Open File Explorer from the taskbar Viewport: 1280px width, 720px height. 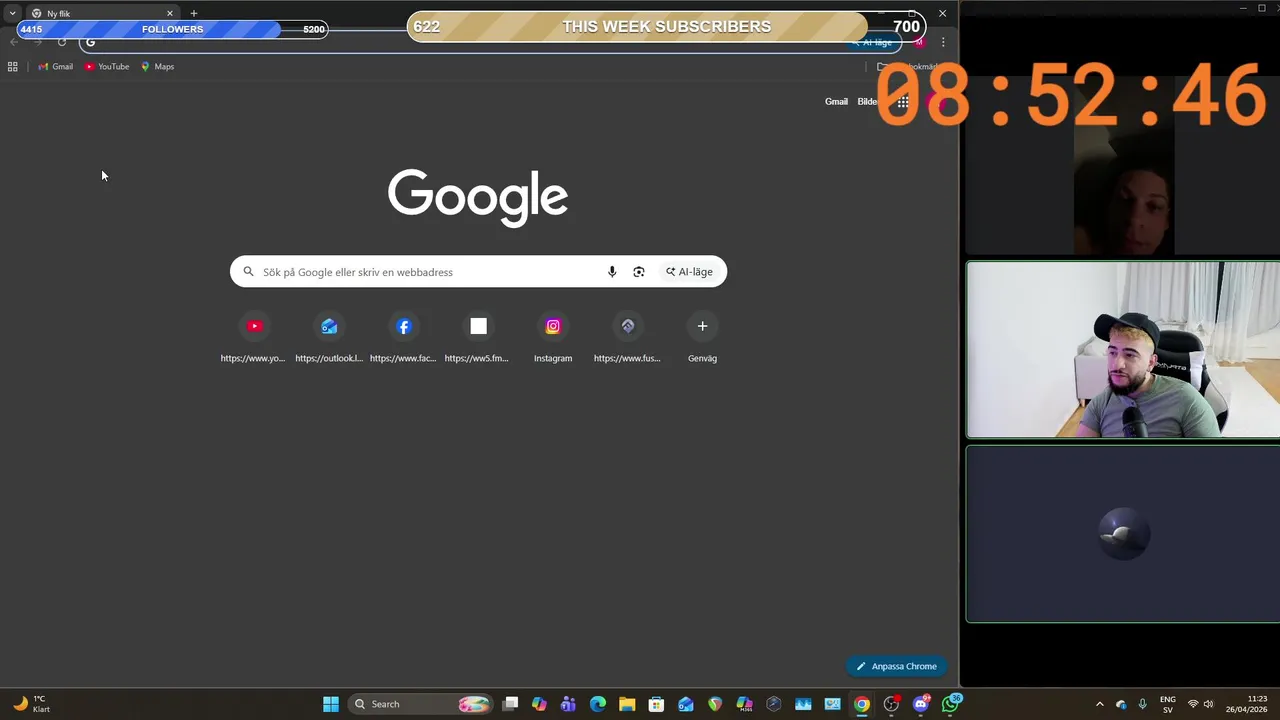coord(627,704)
